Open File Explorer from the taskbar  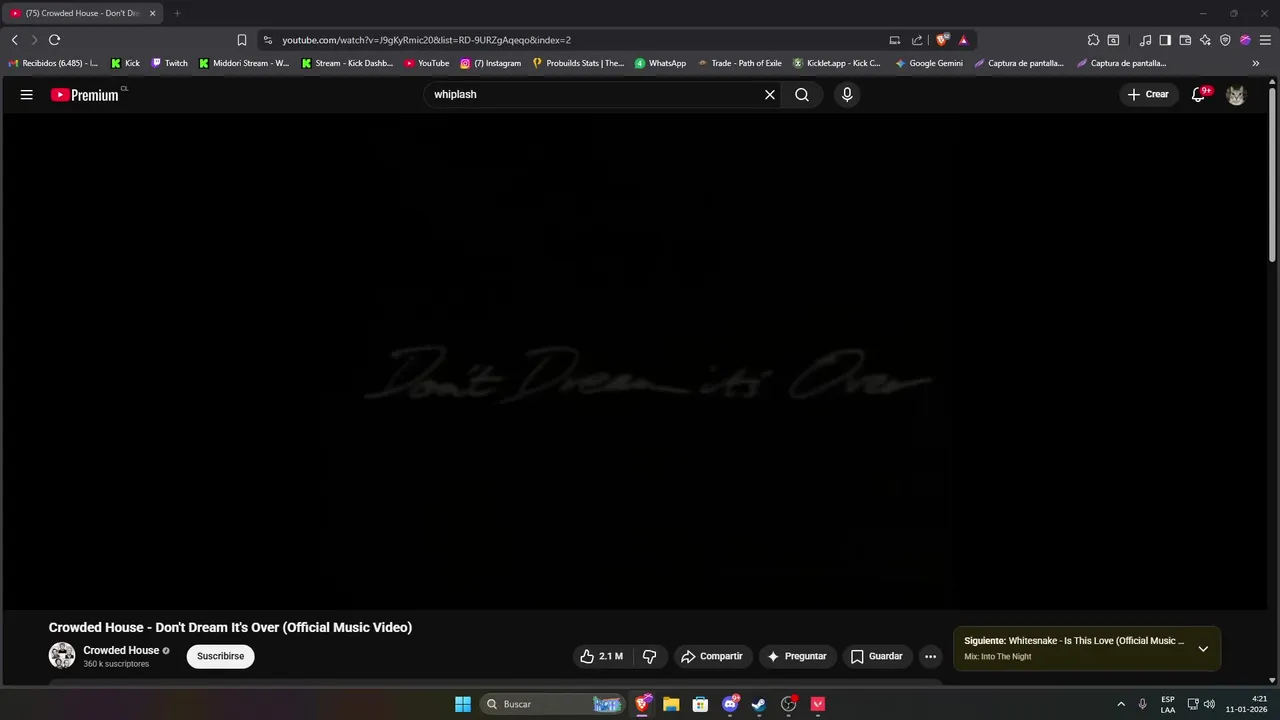[x=671, y=704]
